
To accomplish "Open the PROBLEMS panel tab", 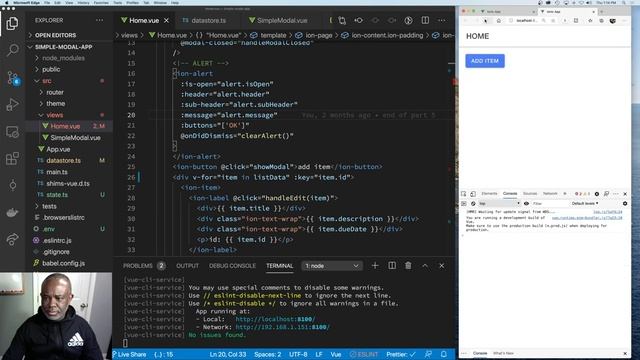I will click(x=144, y=266).
